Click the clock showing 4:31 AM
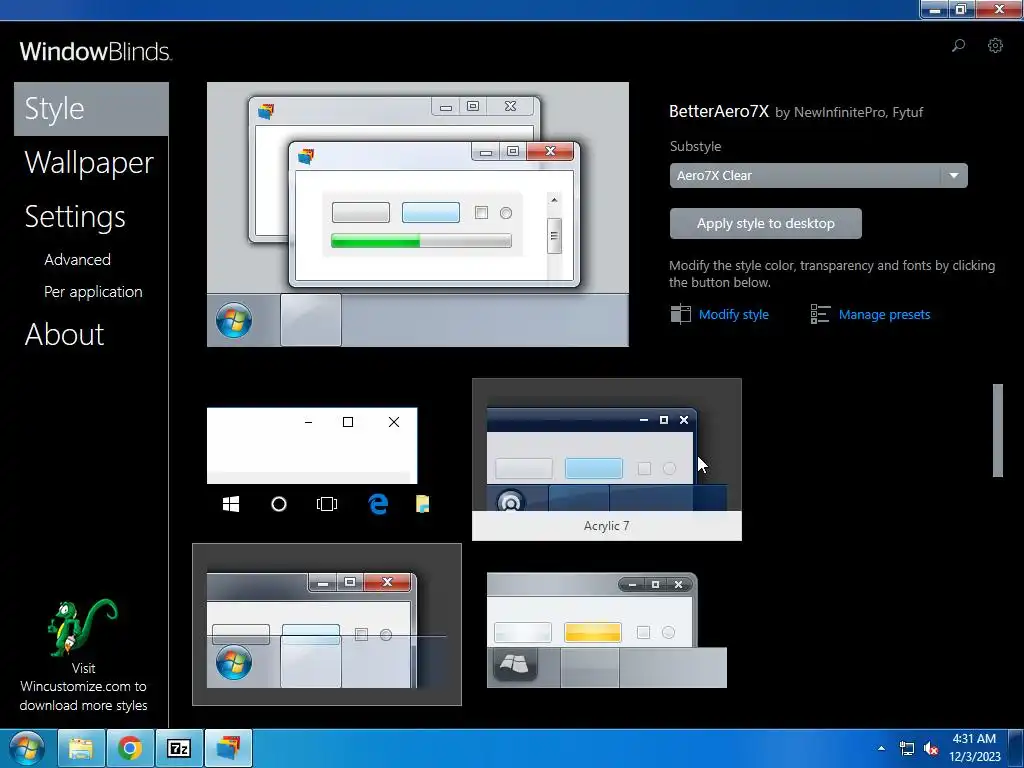This screenshot has width=1024, height=768. pyautogui.click(x=974, y=748)
